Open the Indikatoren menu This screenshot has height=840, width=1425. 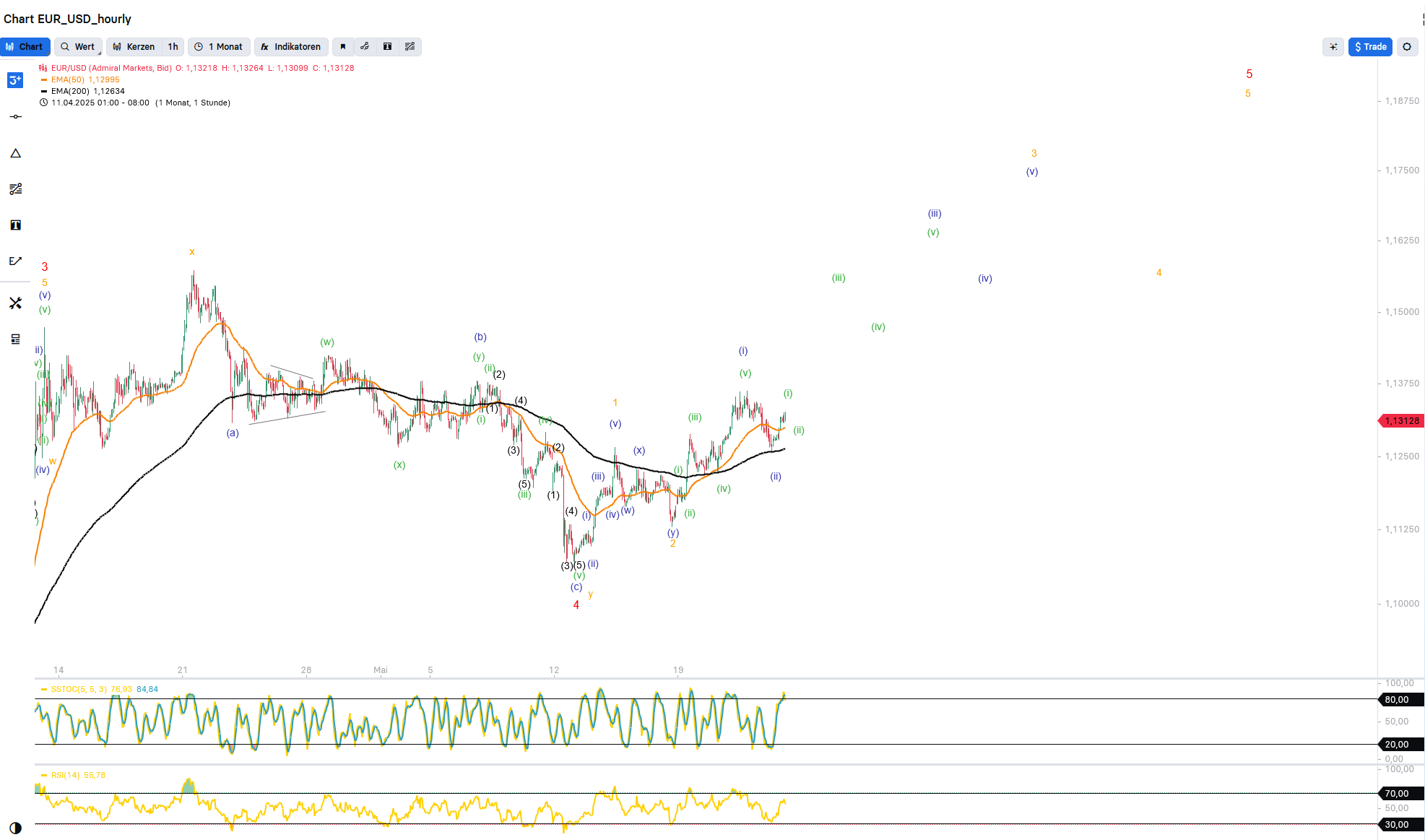click(x=291, y=47)
